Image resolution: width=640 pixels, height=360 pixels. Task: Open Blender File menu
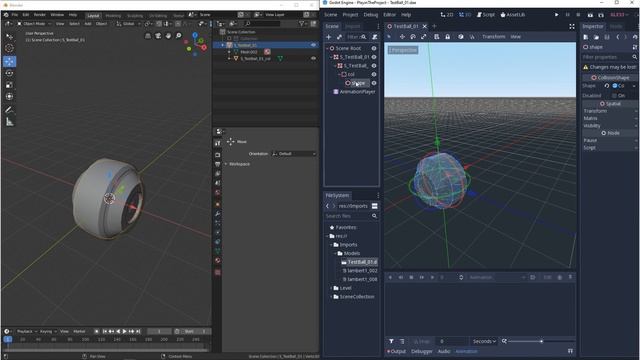pos(14,15)
